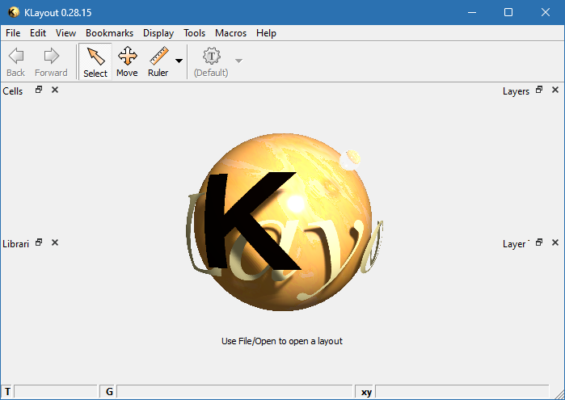Click the (Default) technology gear icon

coord(211,62)
